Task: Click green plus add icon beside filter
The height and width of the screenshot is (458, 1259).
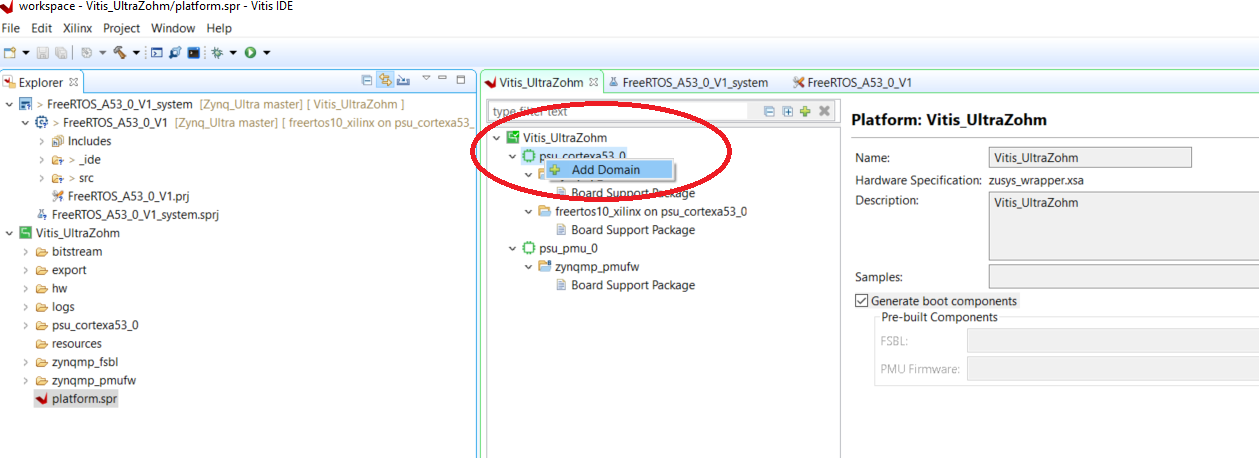Action: click(805, 111)
